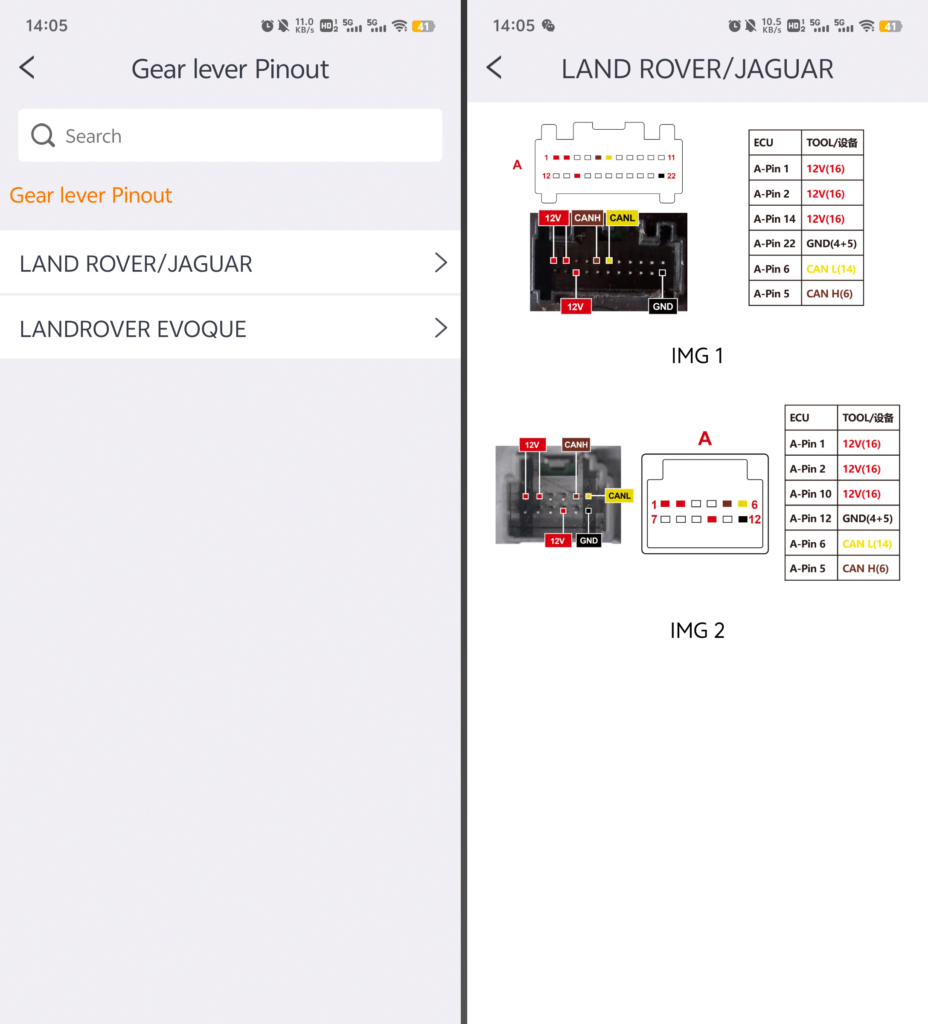928x1024 pixels.
Task: Tap A-Pin 22 cell in first table
Action: (x=775, y=244)
